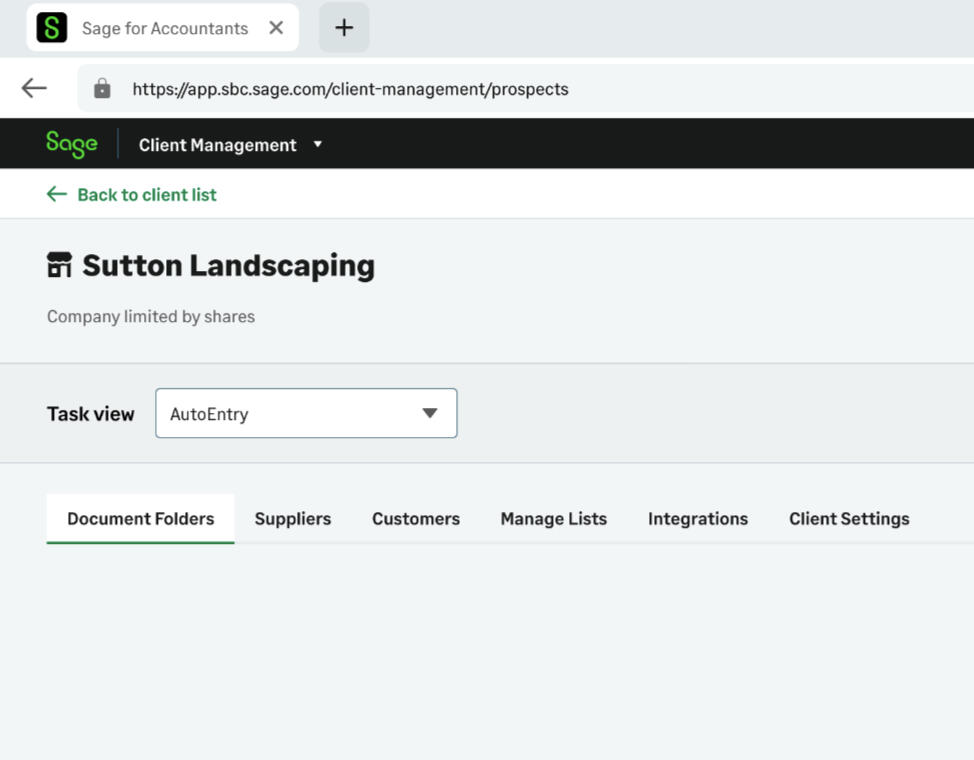Click the Sage logo in header
974x760 pixels.
[71, 144]
